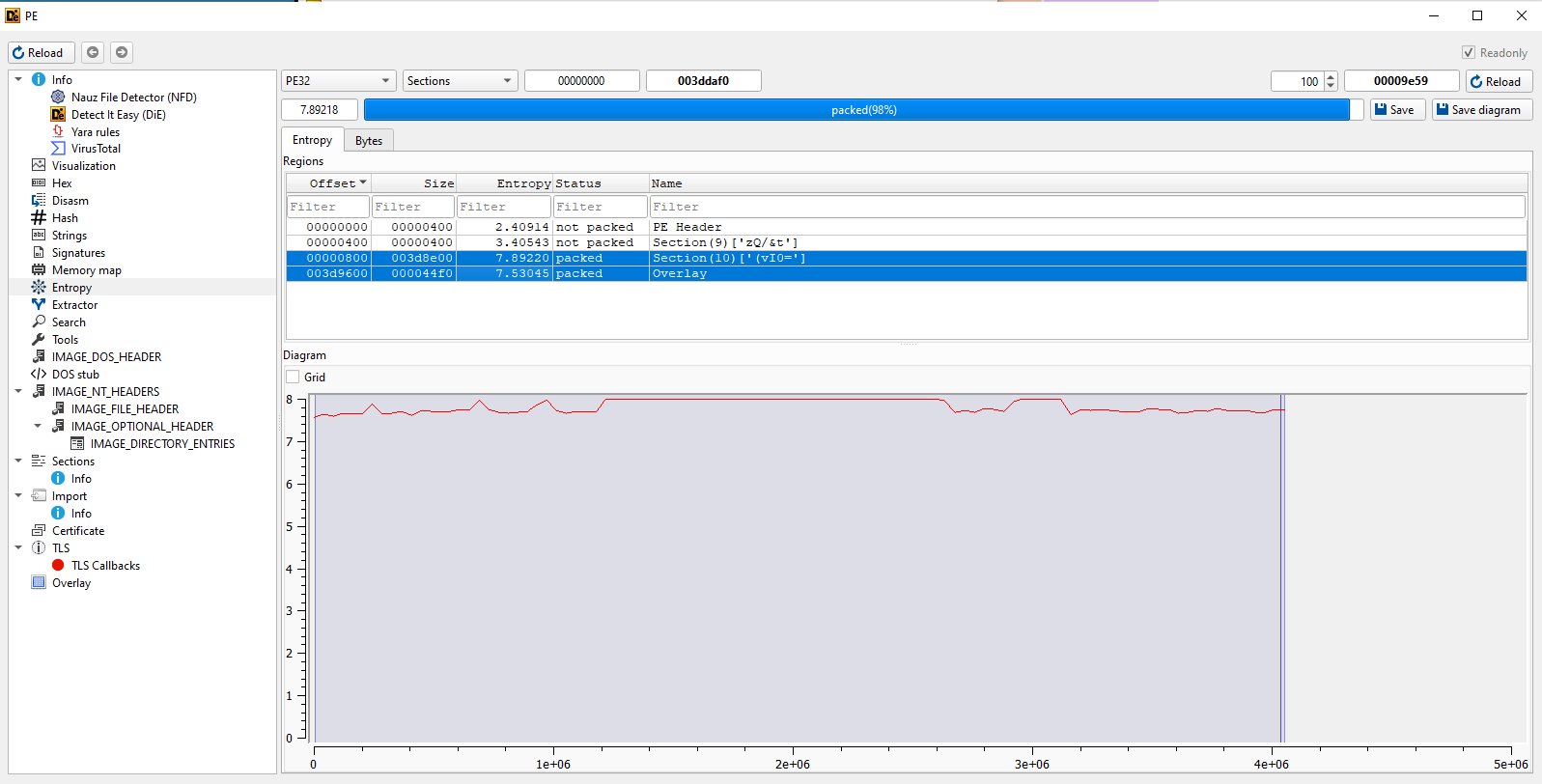Collapse the Import tree node
The image size is (1542, 784).
18,496
